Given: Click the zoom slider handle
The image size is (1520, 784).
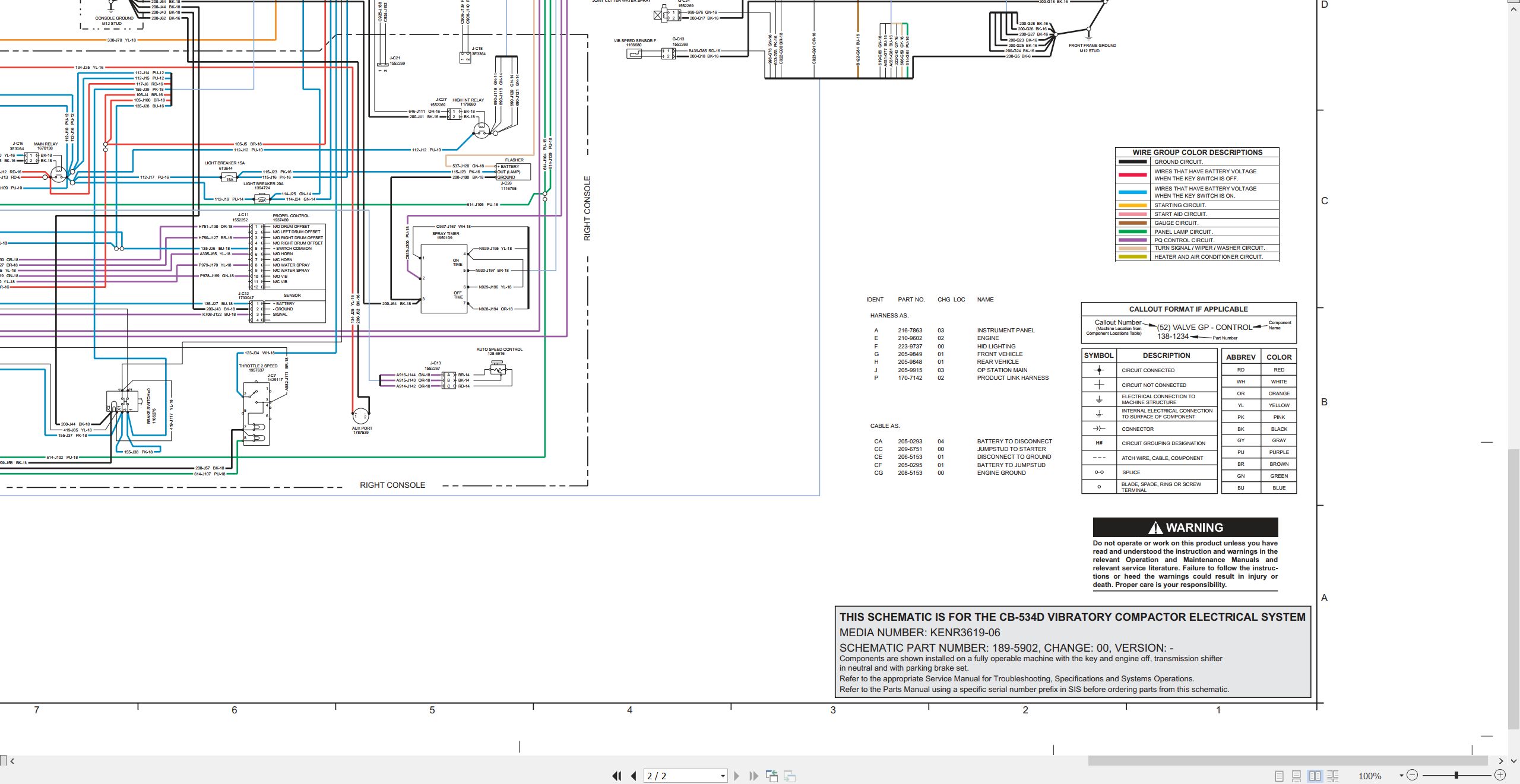Looking at the screenshot, I should [x=1456, y=775].
